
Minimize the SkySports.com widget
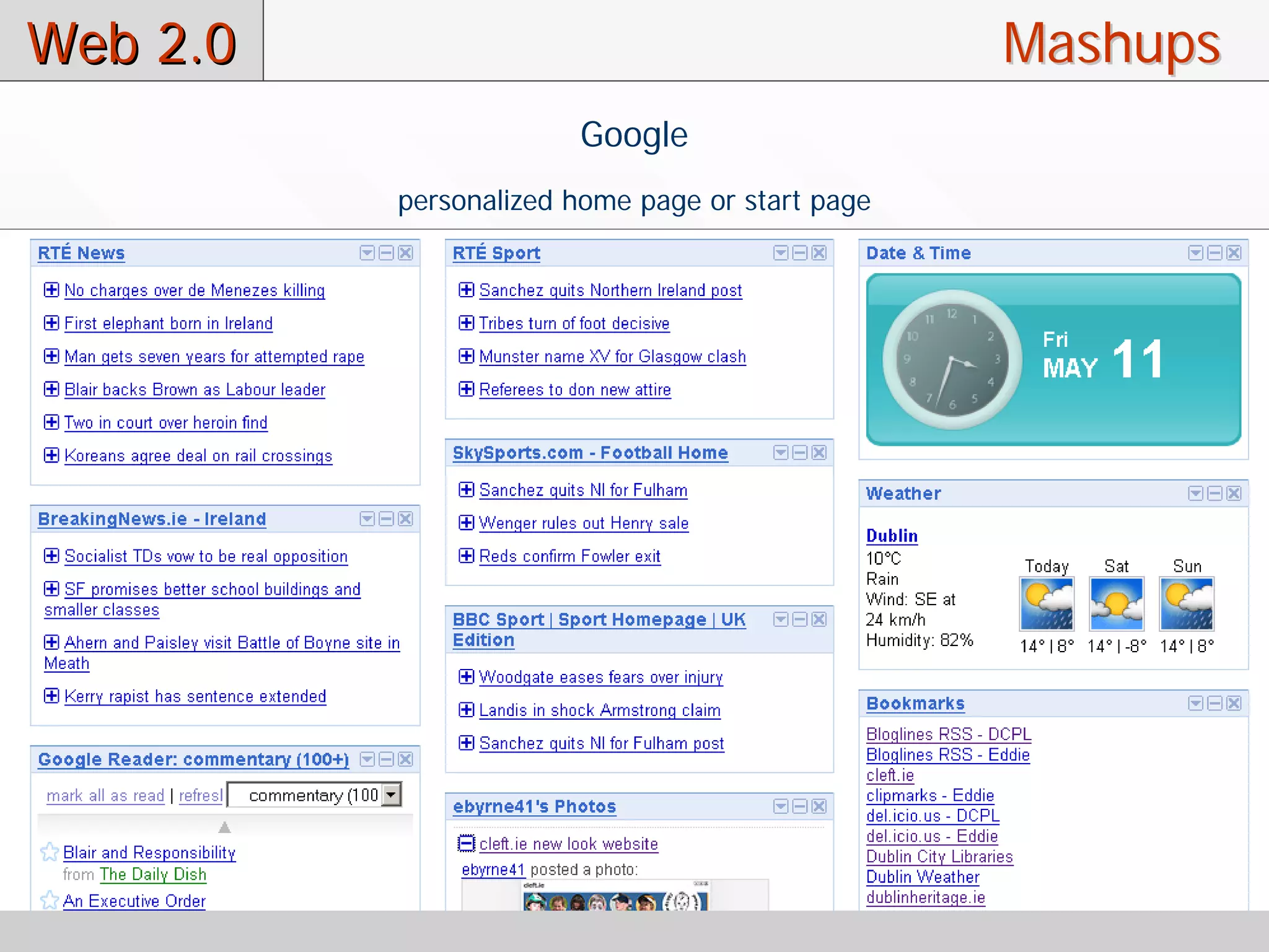pos(800,453)
